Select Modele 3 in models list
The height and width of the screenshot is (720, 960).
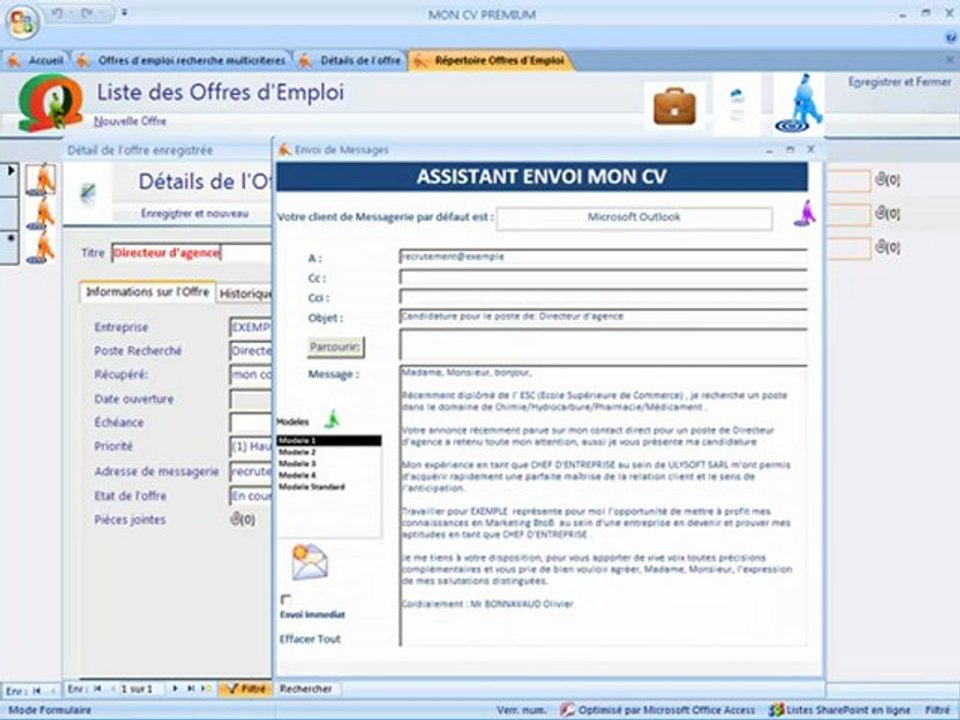point(329,464)
